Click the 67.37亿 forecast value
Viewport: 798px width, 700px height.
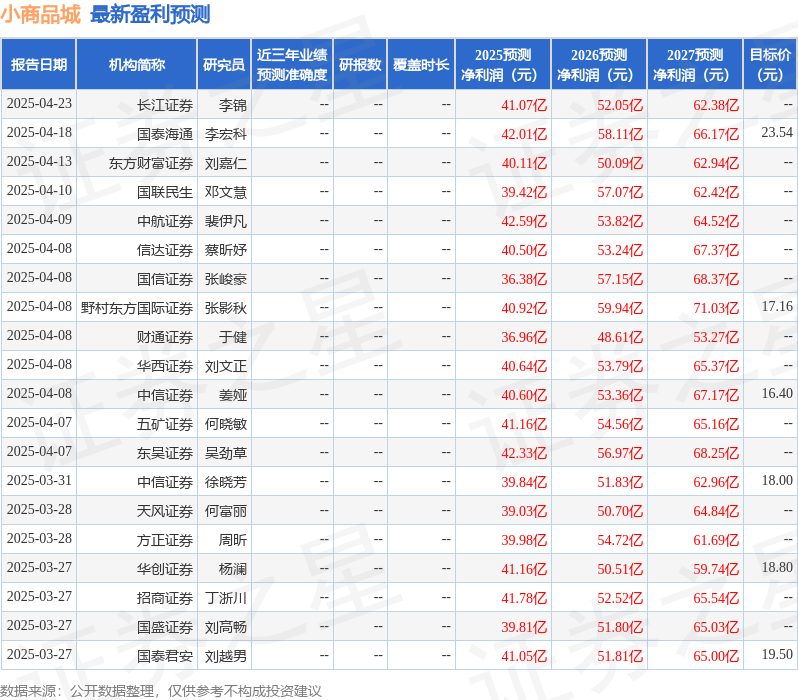point(716,250)
